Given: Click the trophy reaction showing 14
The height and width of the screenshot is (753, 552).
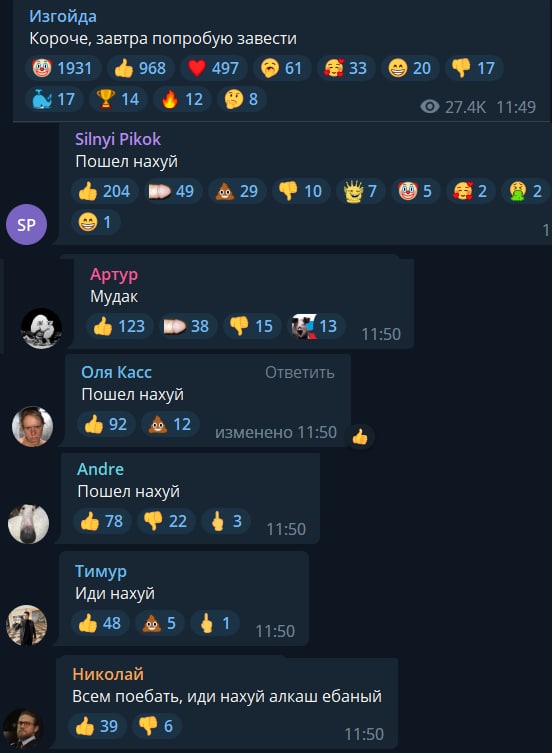Looking at the screenshot, I should click(118, 99).
